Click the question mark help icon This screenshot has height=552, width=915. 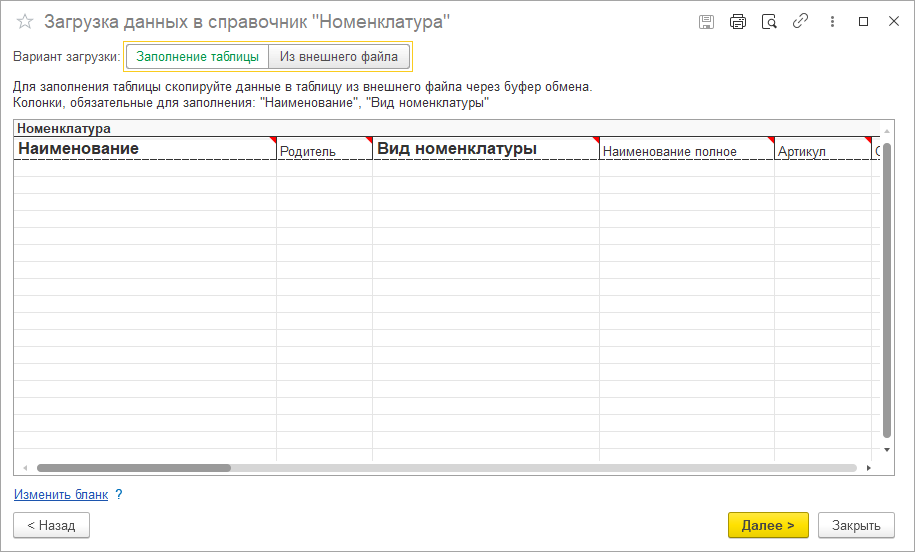(119, 494)
